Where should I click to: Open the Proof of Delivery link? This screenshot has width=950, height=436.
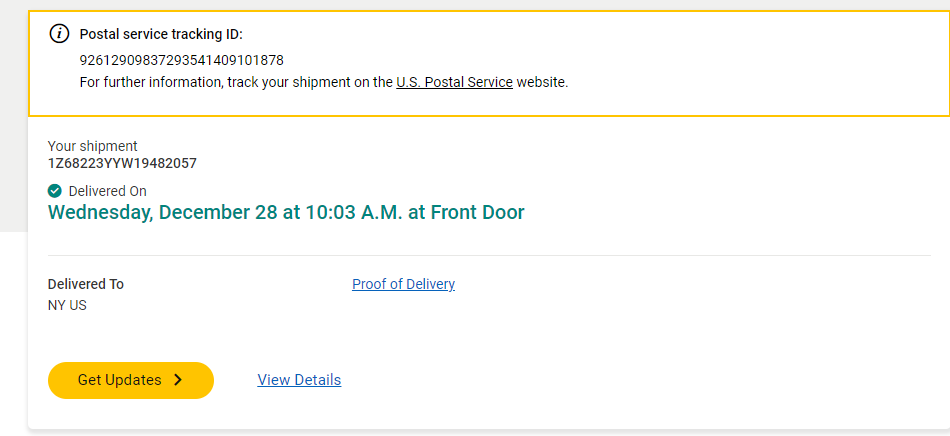click(403, 284)
